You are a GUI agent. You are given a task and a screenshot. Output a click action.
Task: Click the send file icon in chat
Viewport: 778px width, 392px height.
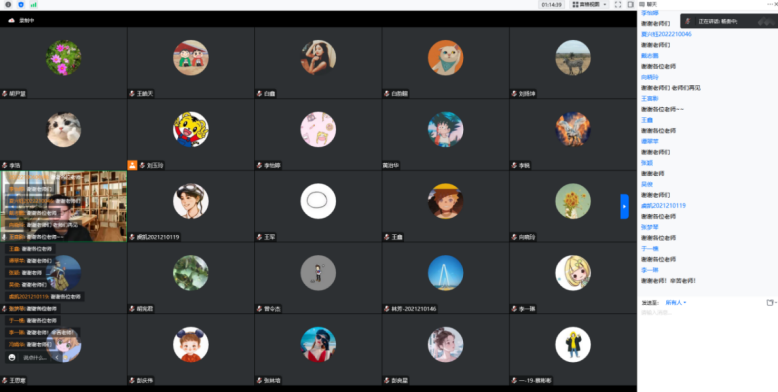(770, 302)
